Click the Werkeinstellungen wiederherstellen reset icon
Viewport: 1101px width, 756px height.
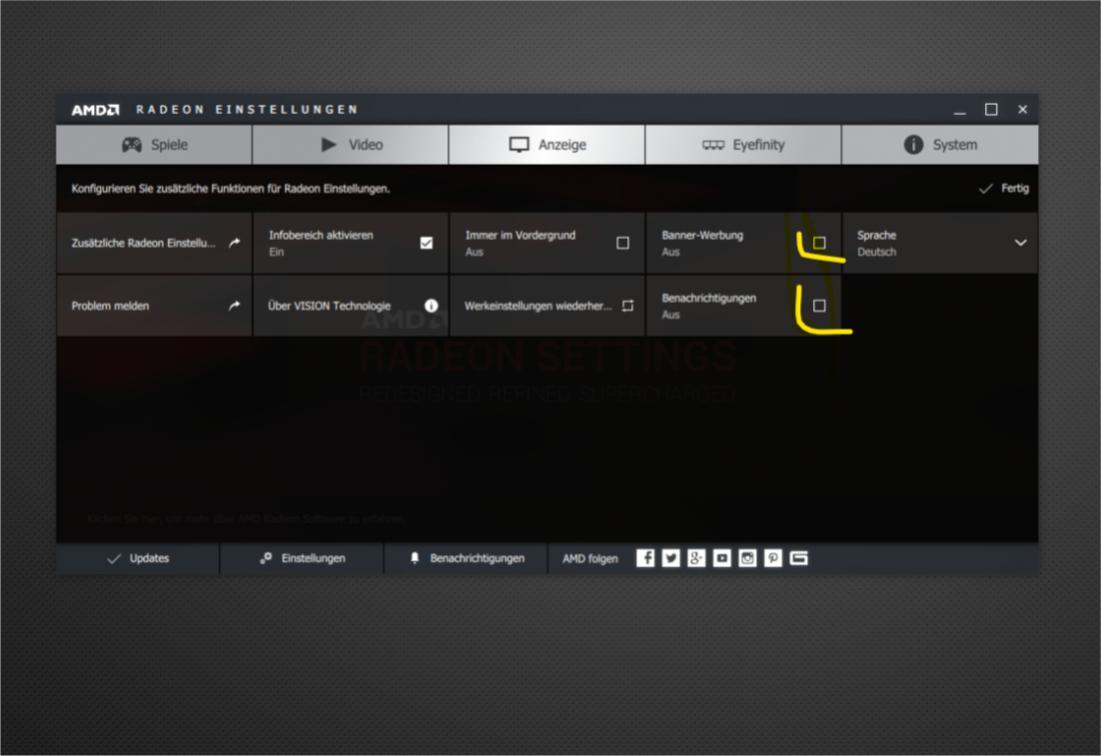click(627, 306)
